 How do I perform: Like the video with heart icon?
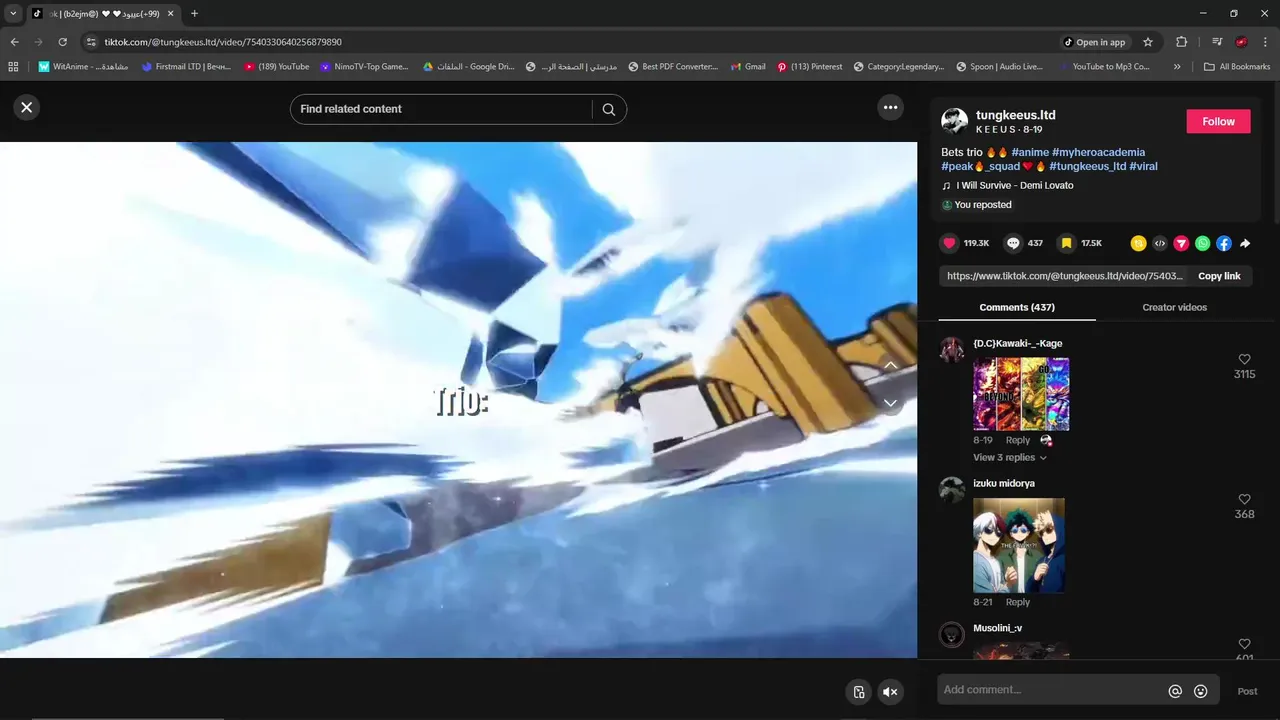(949, 243)
